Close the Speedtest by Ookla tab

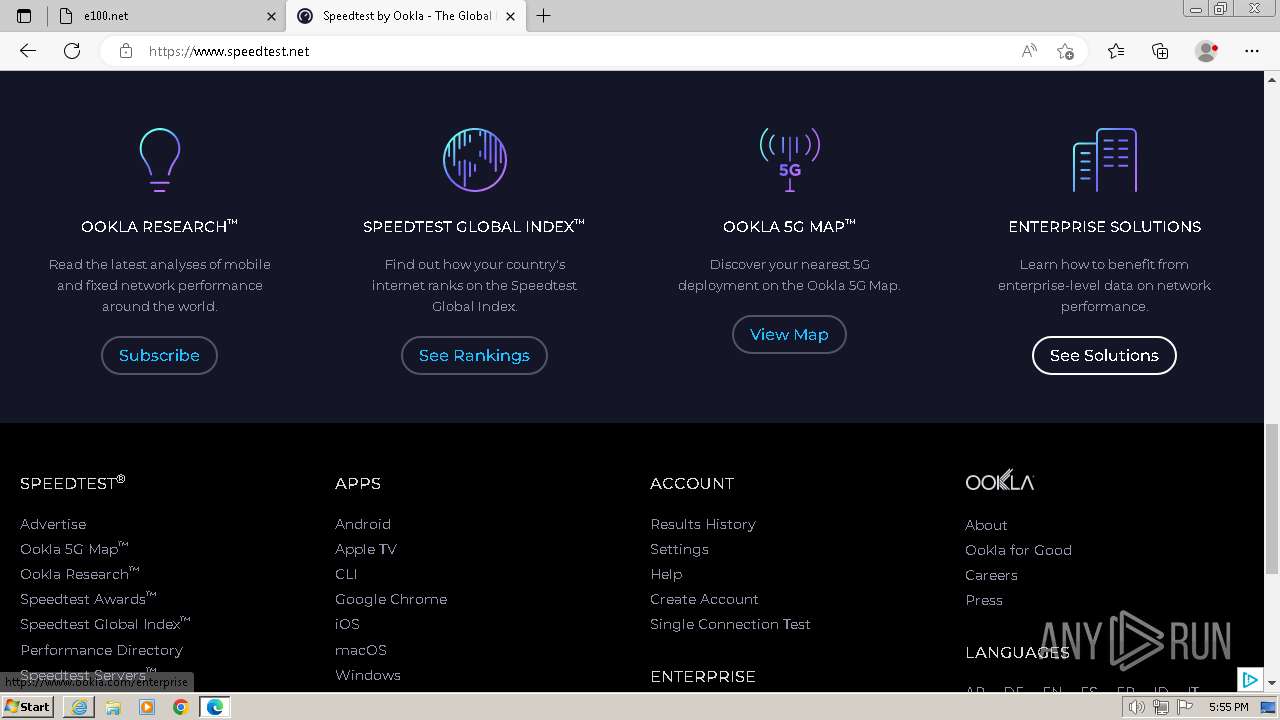coord(511,16)
